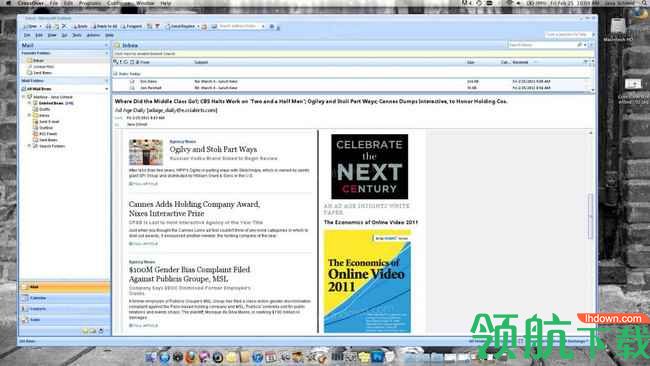Click the Forward button

[x=131, y=26]
